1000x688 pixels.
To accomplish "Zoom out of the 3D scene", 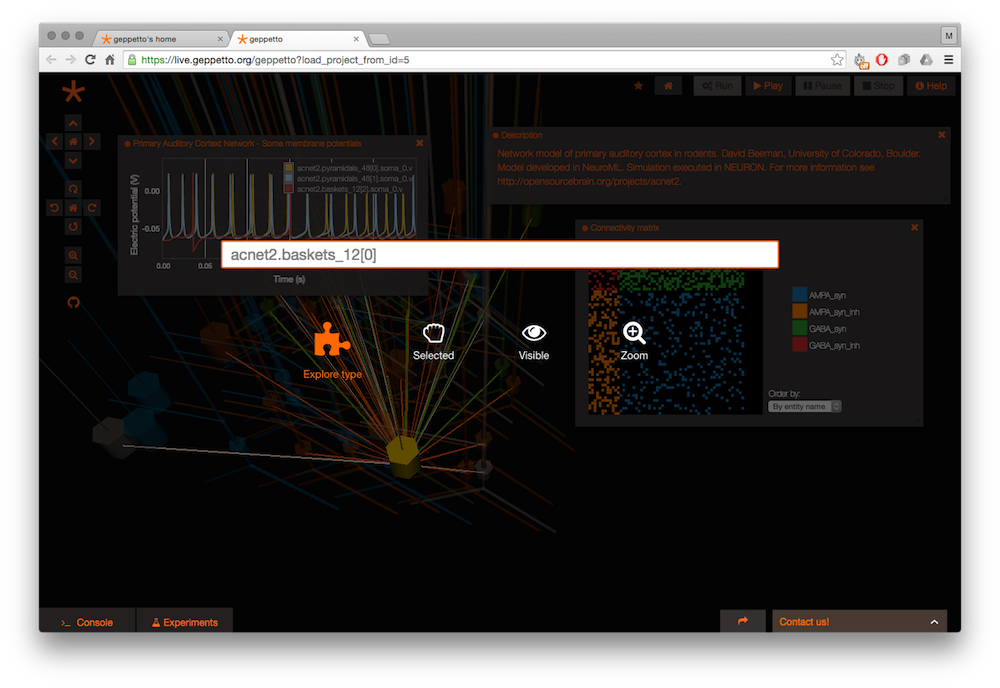I will [73, 275].
